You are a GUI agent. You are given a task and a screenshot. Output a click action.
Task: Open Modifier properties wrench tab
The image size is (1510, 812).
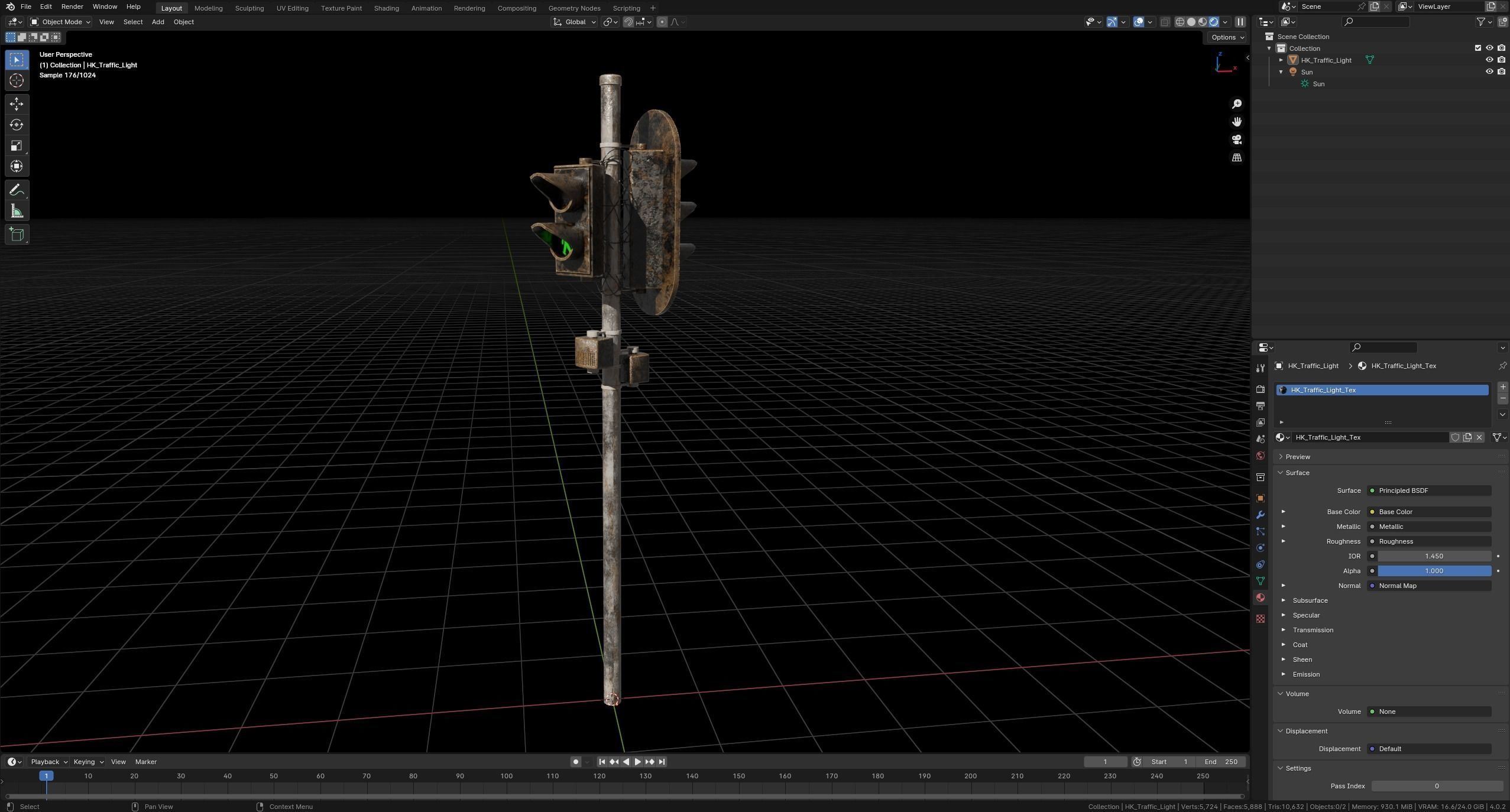point(1261,515)
